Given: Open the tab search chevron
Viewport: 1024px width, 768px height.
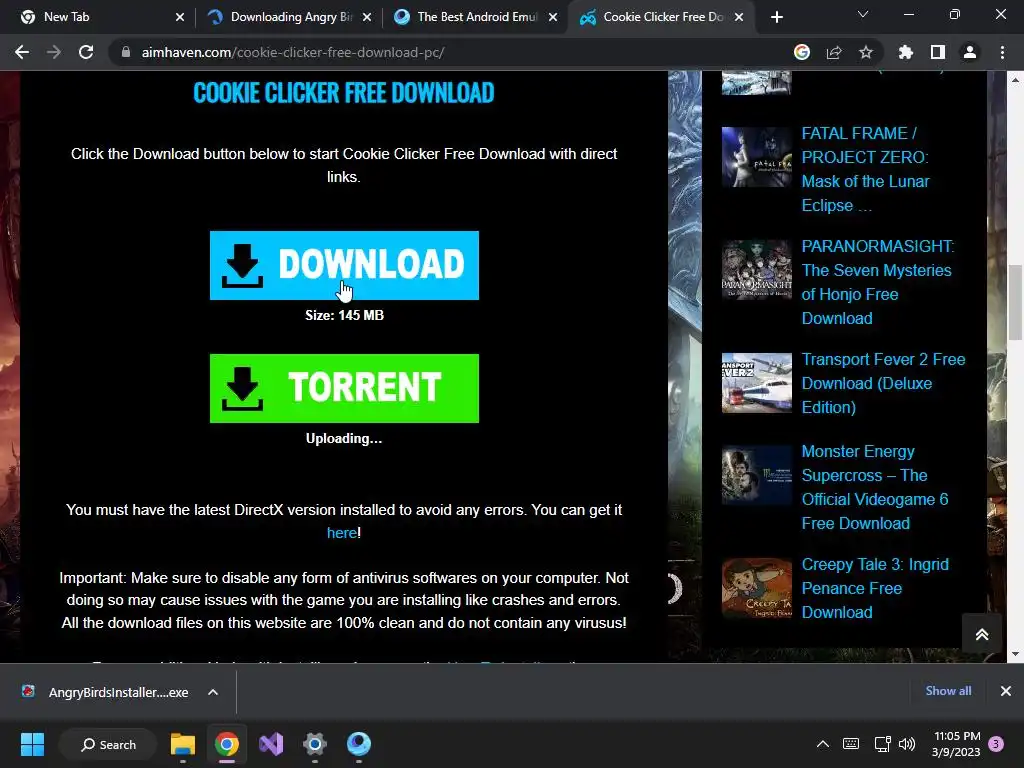Looking at the screenshot, I should [863, 14].
